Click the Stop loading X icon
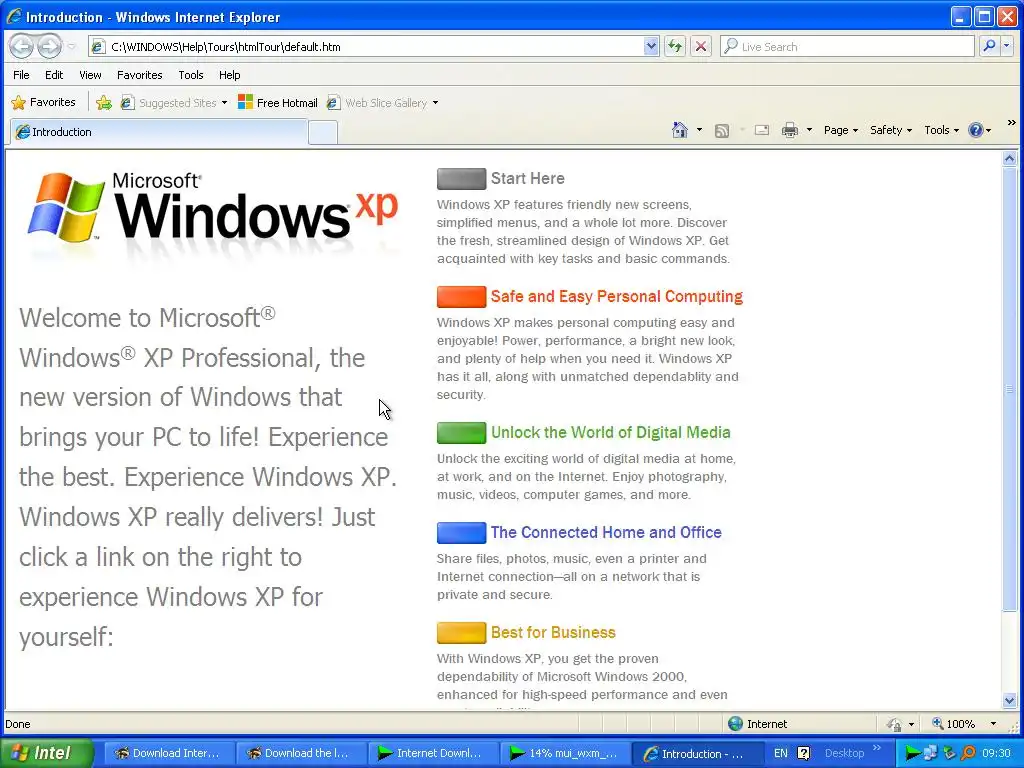1024x768 pixels. pos(701,46)
